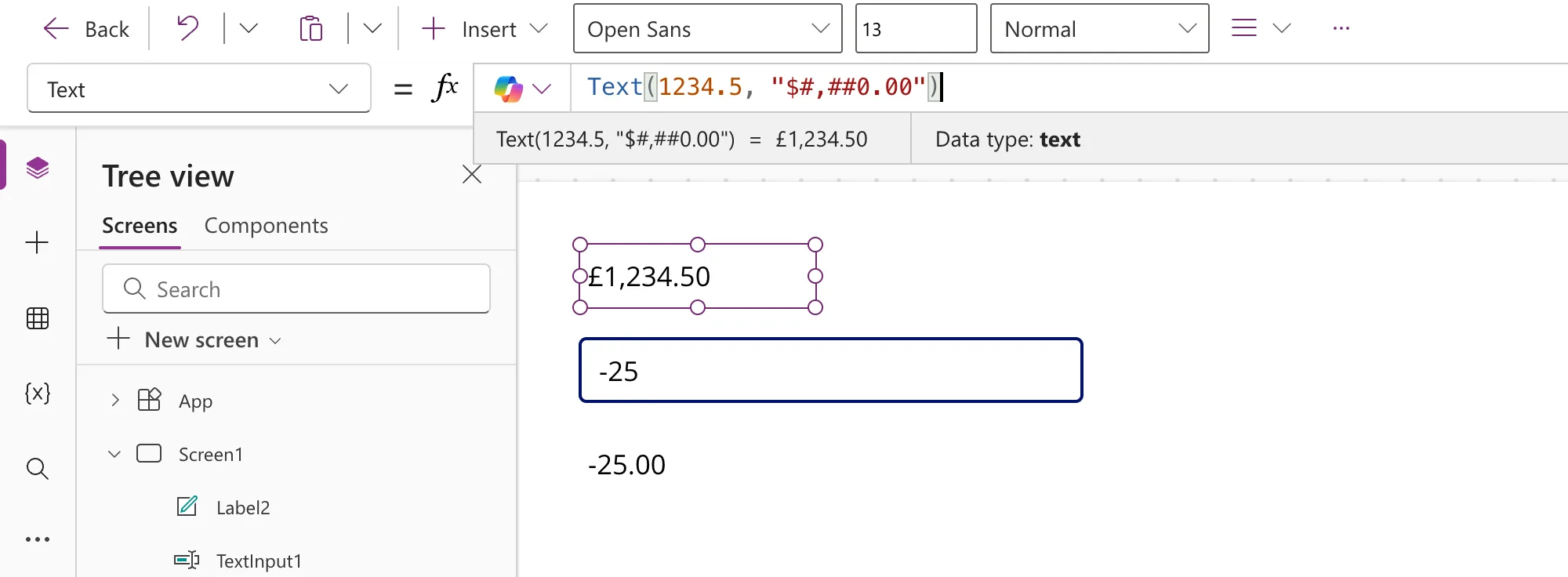Viewport: 1568px width, 577px height.
Task: Open the Insert menu
Action: (x=484, y=29)
